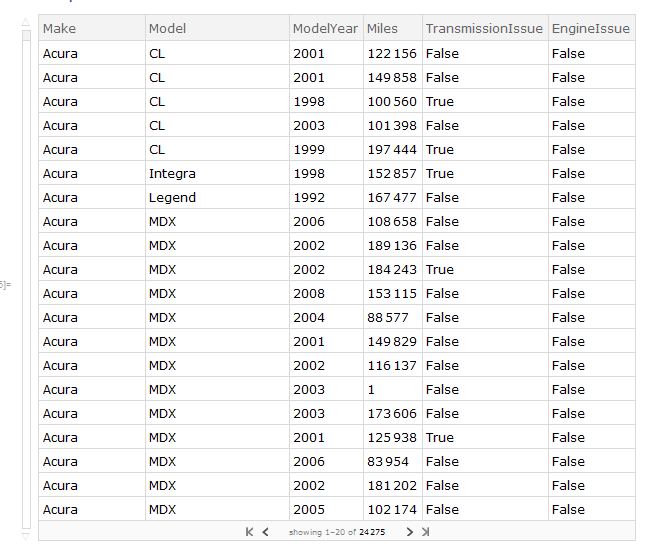Screen dimensions: 659x554
Task: Click the miles value 152 857
Action: tap(392, 174)
